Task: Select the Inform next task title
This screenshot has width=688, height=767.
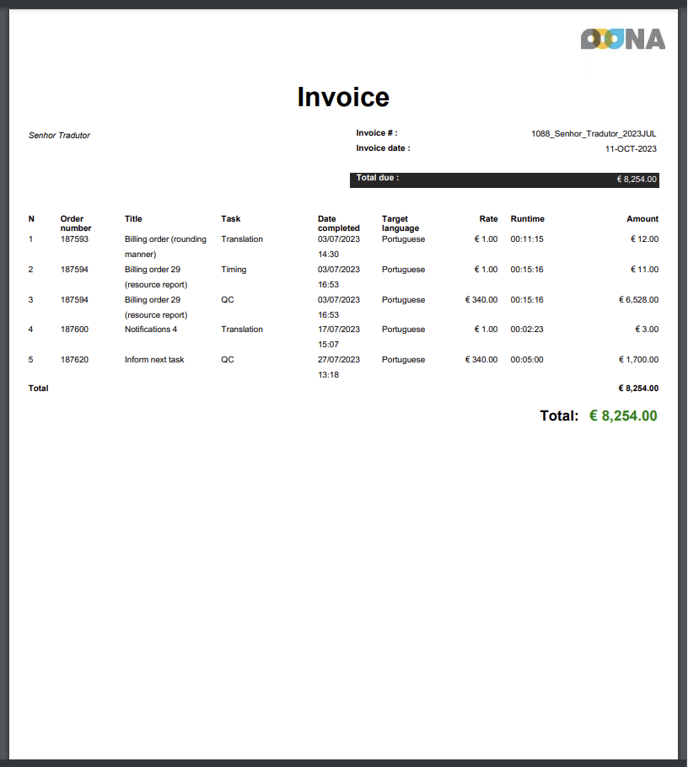Action: (x=154, y=359)
